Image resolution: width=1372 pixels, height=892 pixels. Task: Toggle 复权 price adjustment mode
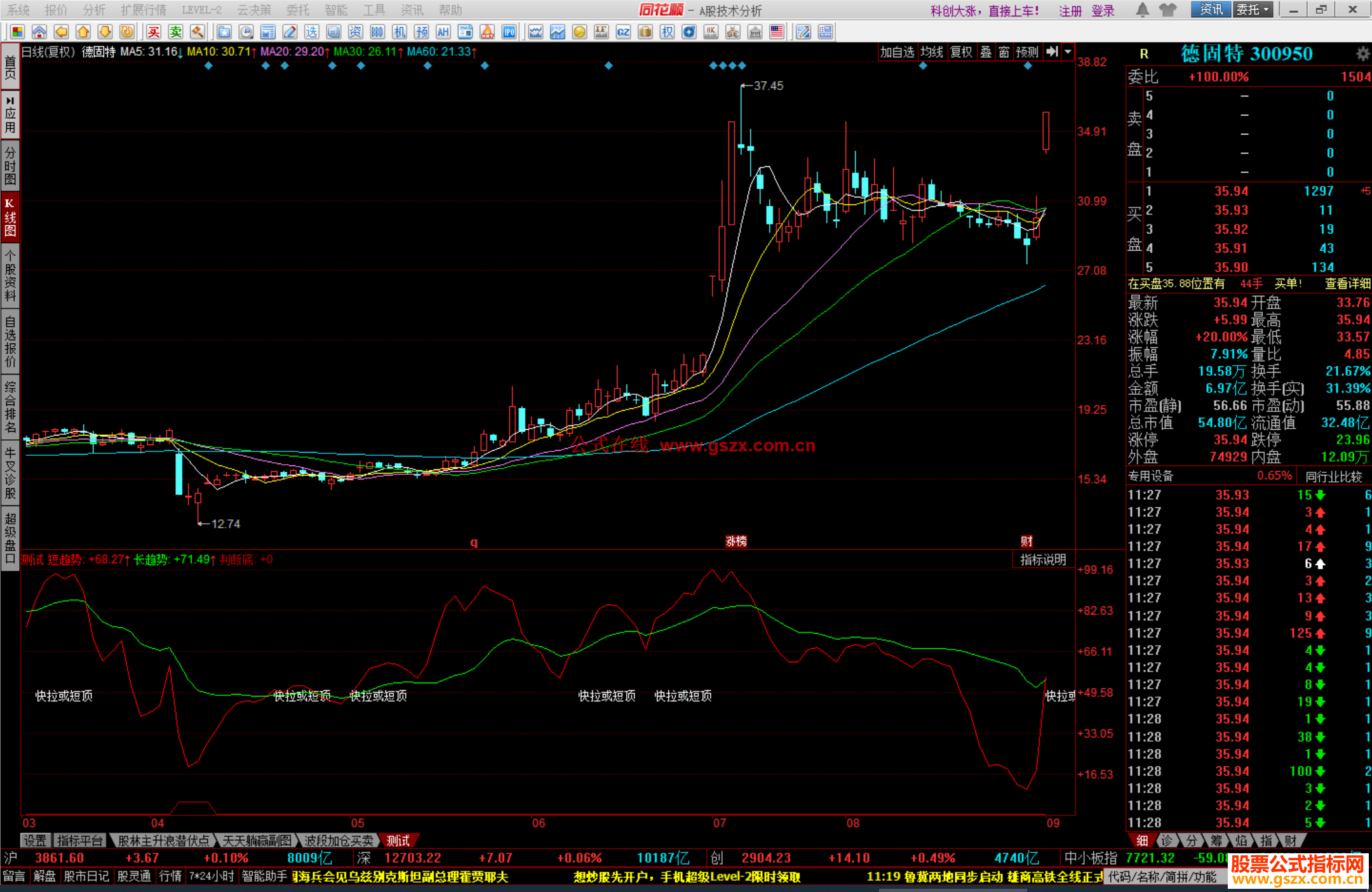tap(961, 52)
